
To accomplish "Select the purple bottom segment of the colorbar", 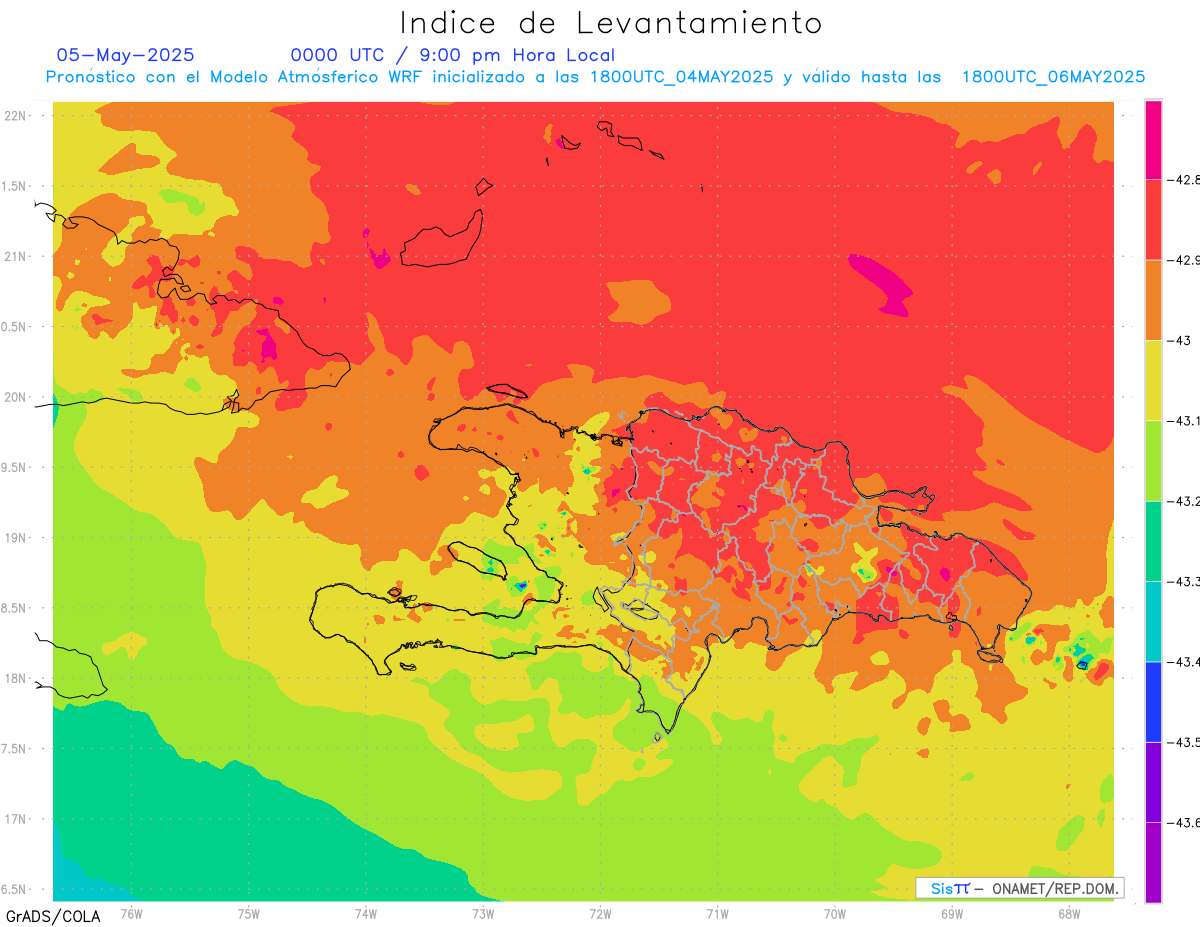I will [x=1153, y=862].
